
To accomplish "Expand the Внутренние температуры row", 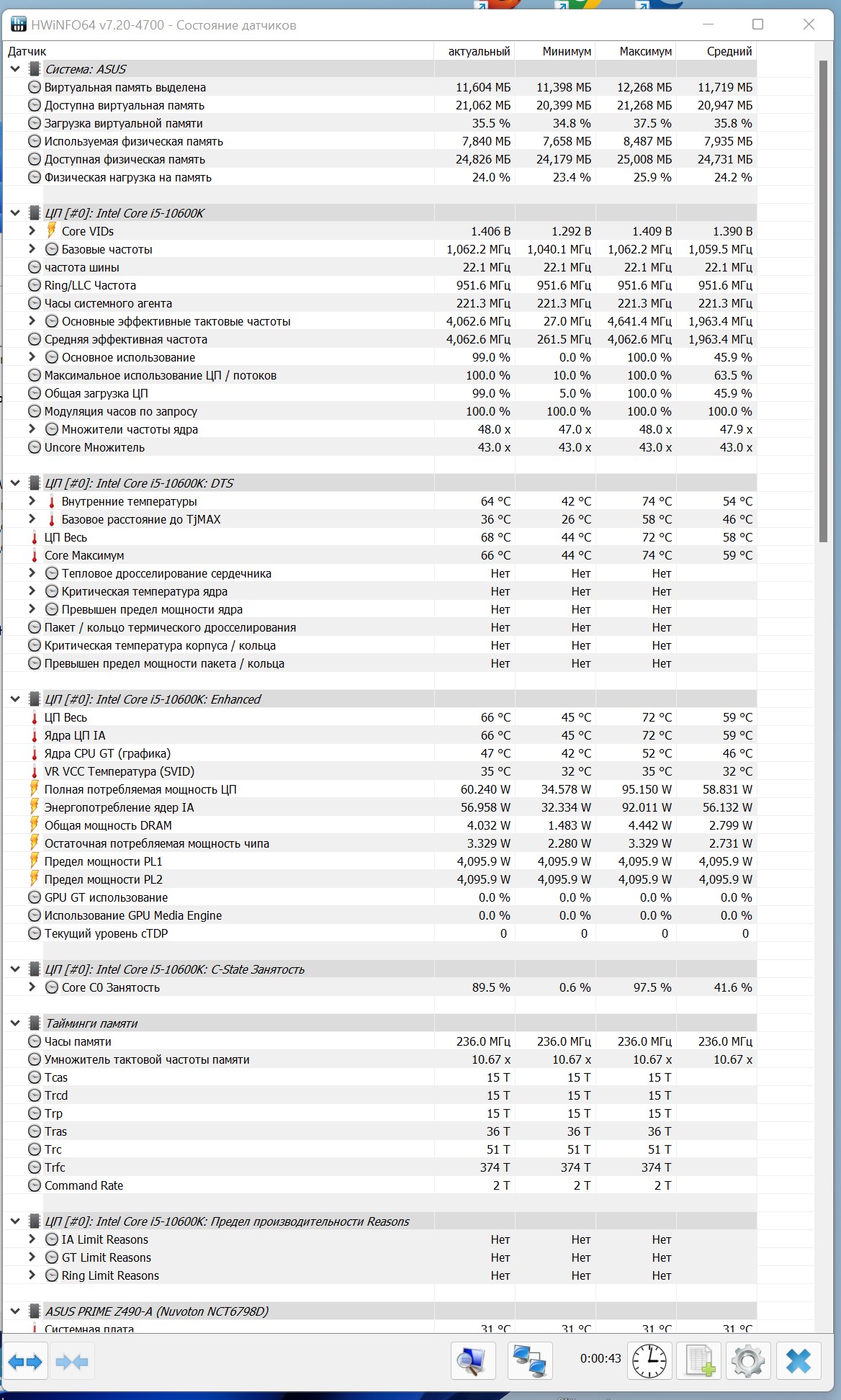I will pyautogui.click(x=32, y=501).
